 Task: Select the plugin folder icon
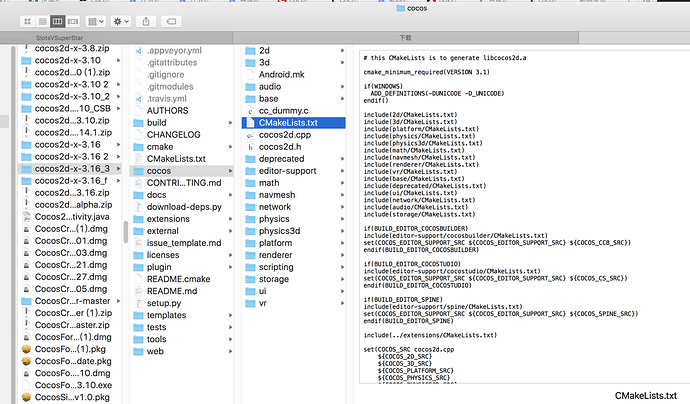[139, 268]
